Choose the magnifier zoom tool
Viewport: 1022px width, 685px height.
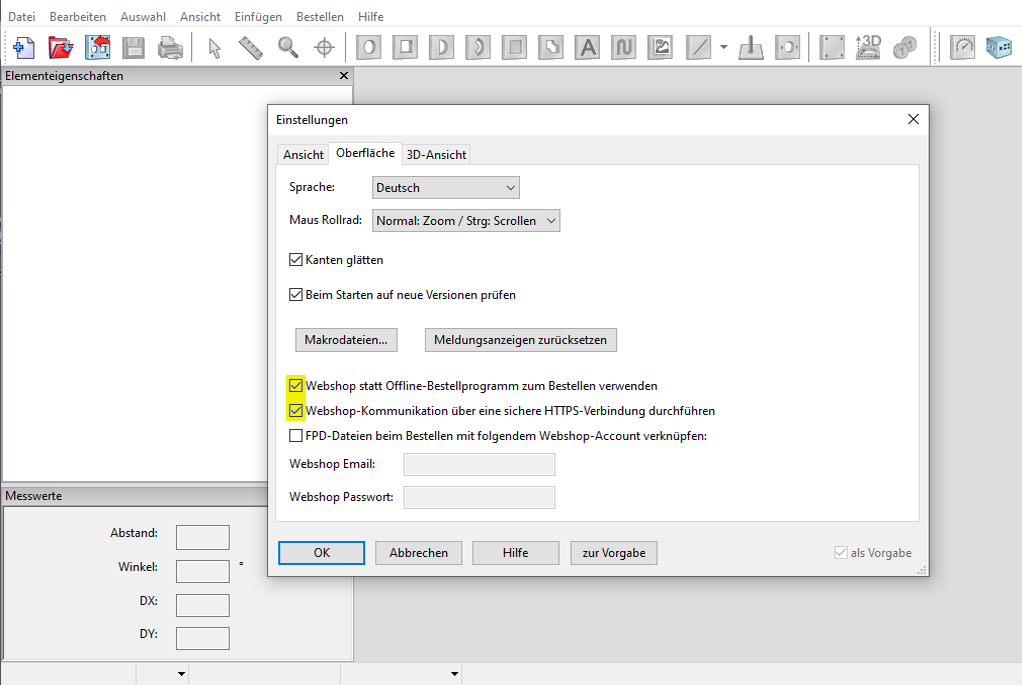pos(288,47)
